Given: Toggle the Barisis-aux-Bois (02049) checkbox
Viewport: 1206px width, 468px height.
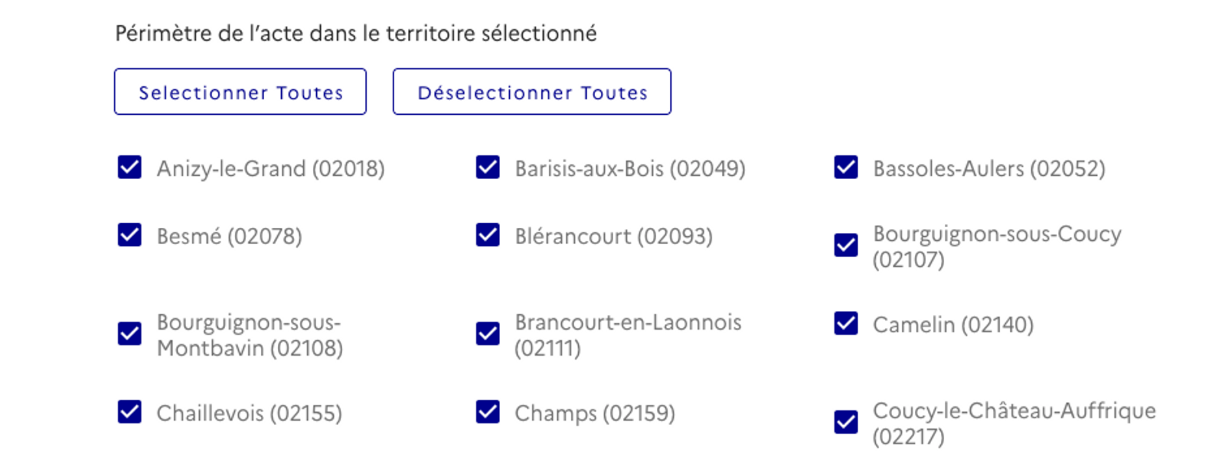Looking at the screenshot, I should pos(488,167).
